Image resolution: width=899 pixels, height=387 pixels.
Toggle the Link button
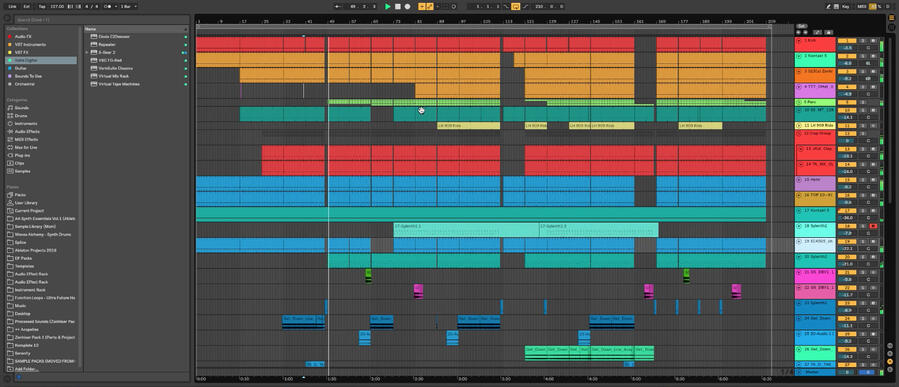13,6
